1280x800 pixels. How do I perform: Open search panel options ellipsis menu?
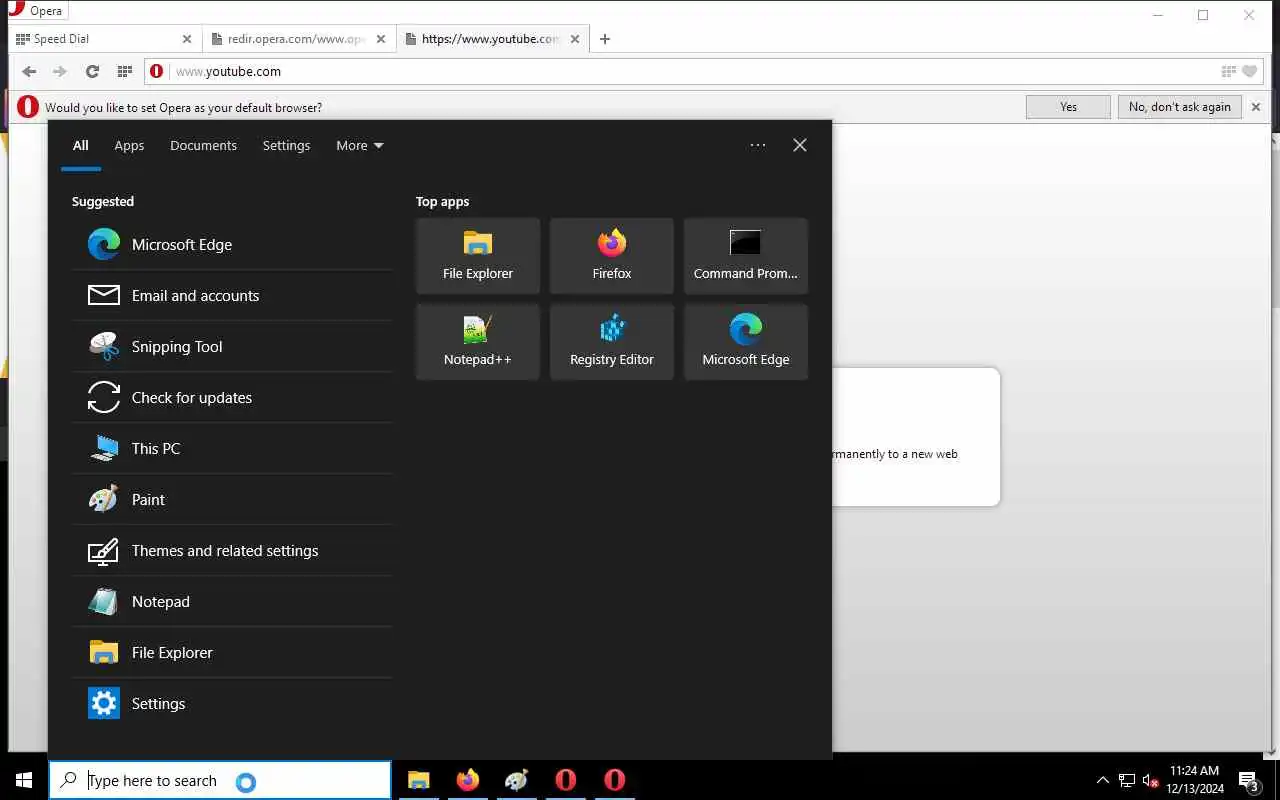[758, 145]
